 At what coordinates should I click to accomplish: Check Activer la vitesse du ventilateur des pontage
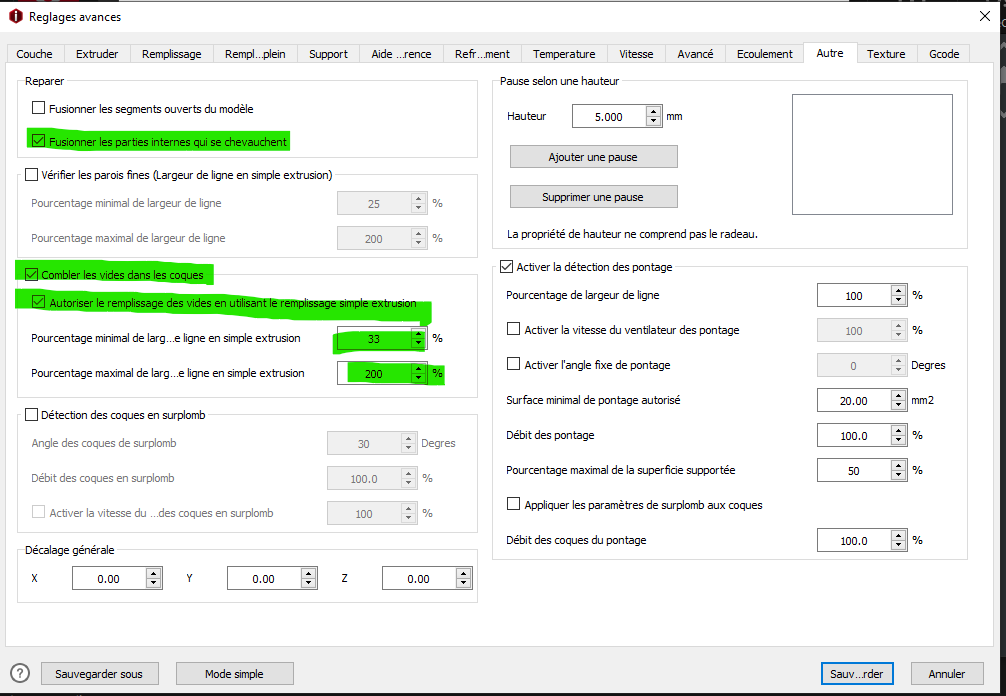pos(513,329)
